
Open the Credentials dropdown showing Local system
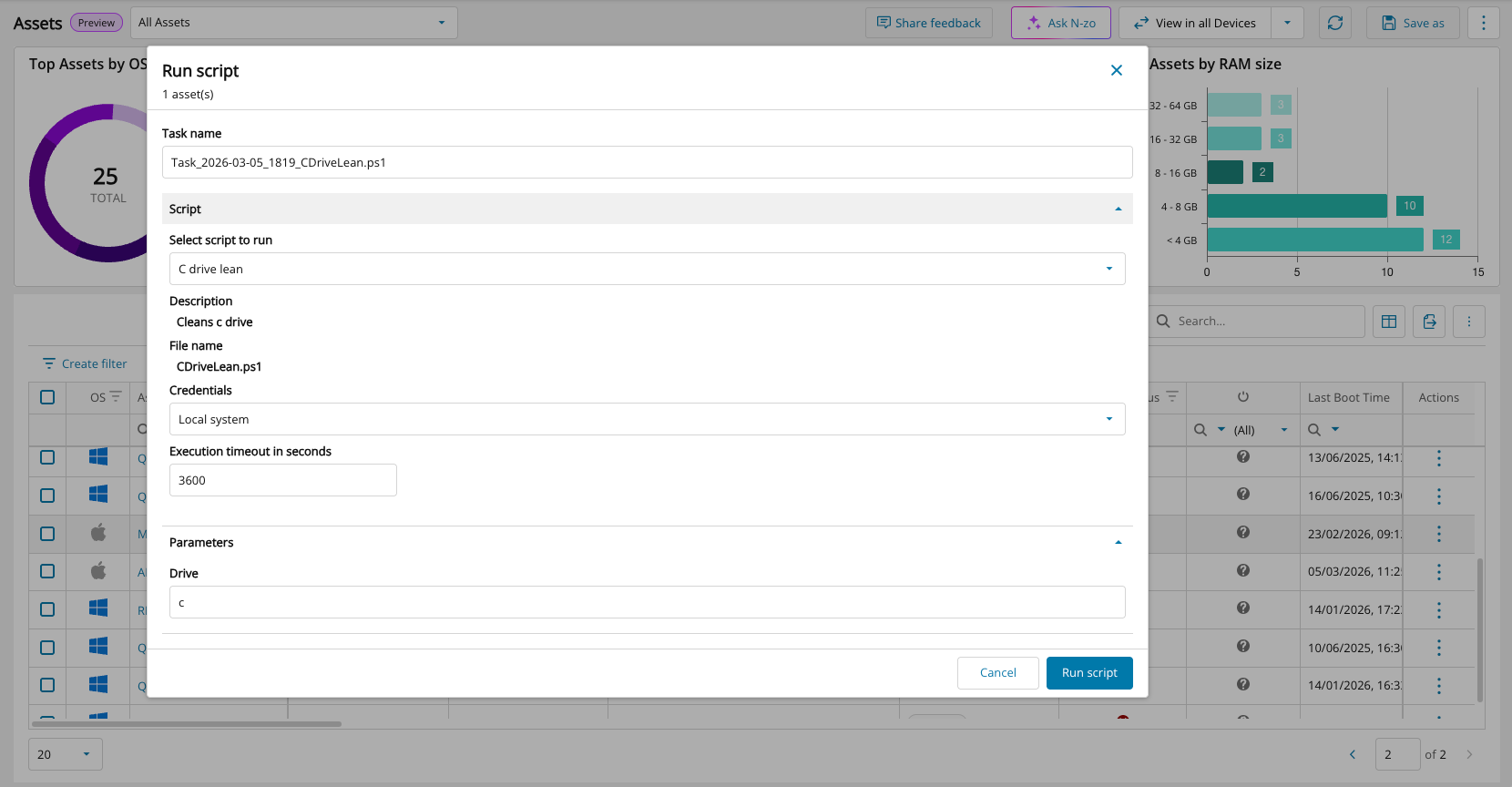647,419
